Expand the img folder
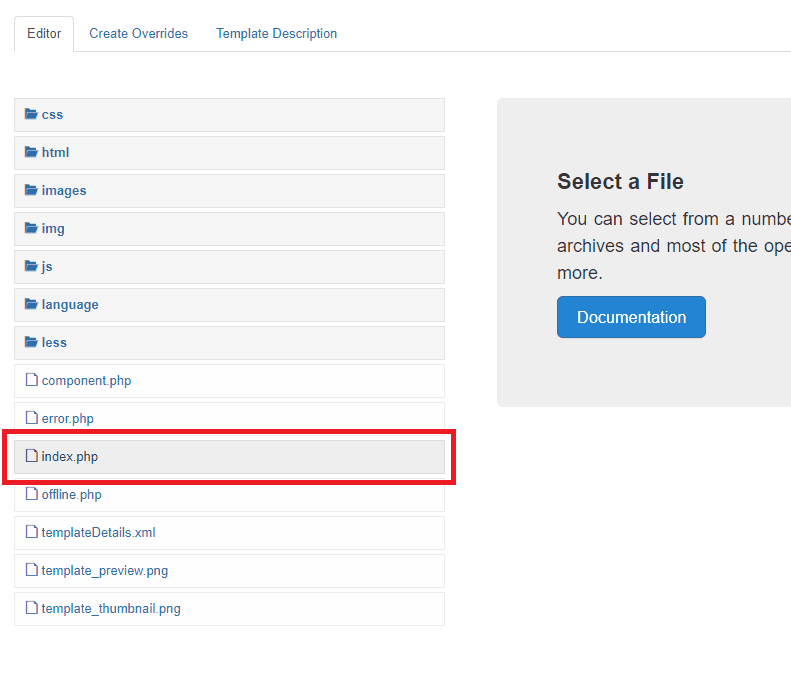The width and height of the screenshot is (791, 675). pos(53,229)
